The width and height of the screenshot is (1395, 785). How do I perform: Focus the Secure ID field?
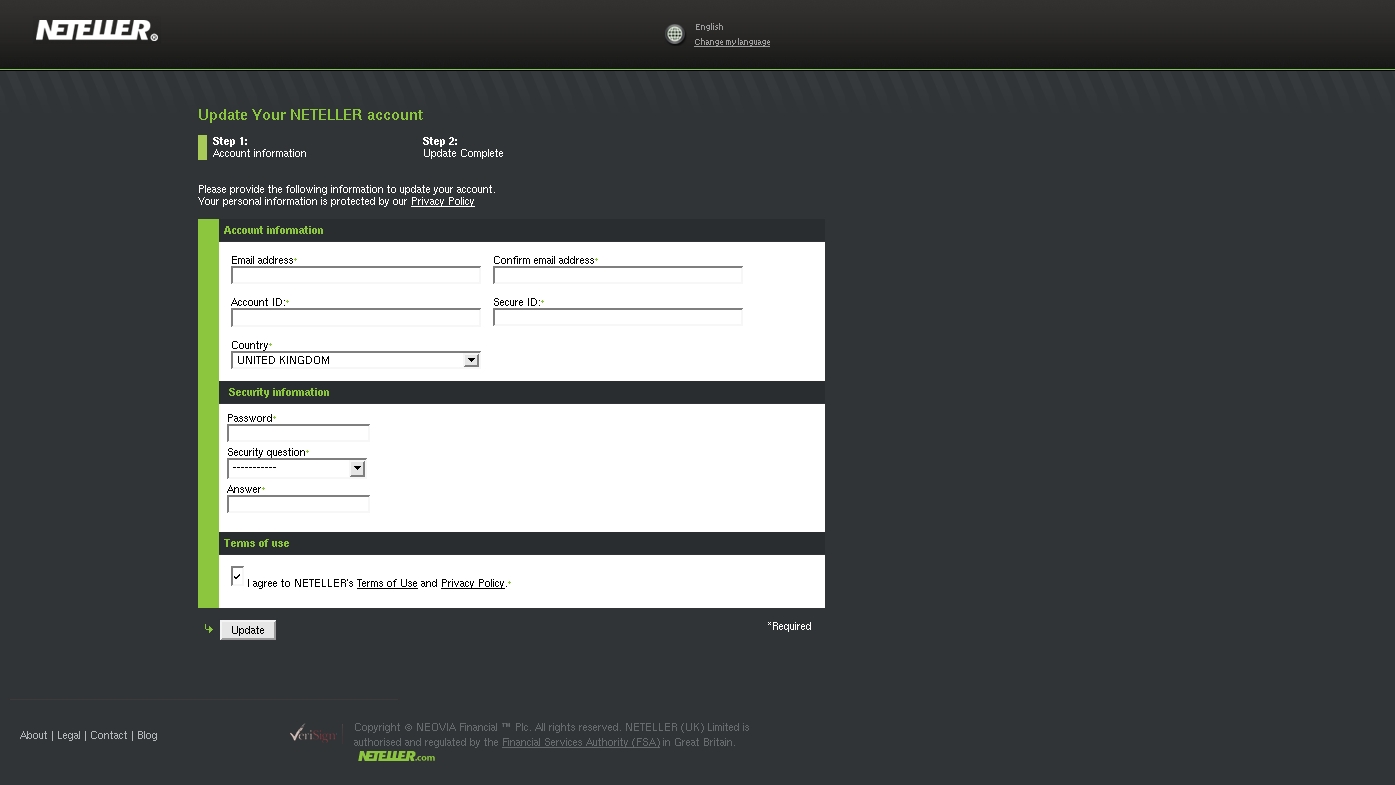coord(618,317)
